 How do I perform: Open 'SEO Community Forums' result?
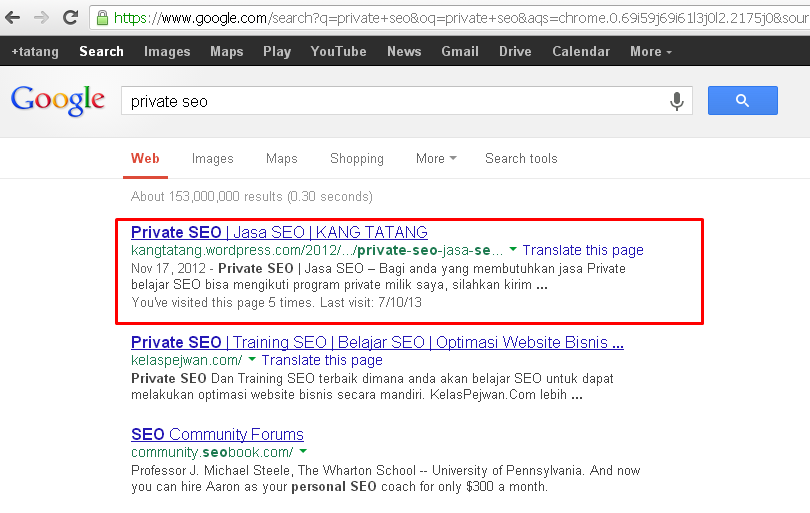(x=217, y=434)
